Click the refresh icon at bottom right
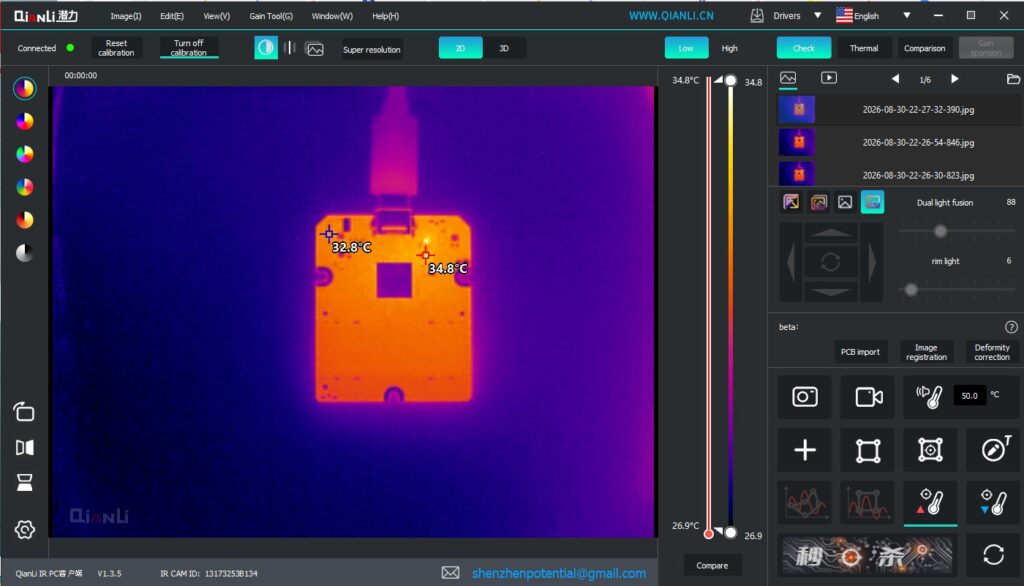The image size is (1024, 586). (993, 555)
